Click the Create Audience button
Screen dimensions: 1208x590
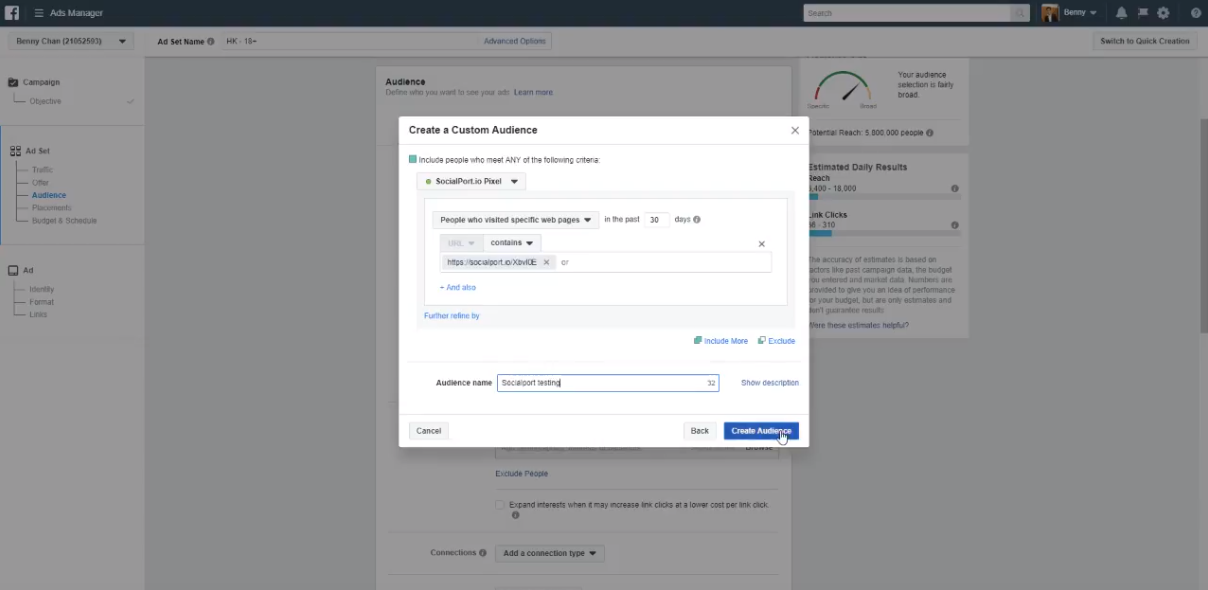click(761, 431)
